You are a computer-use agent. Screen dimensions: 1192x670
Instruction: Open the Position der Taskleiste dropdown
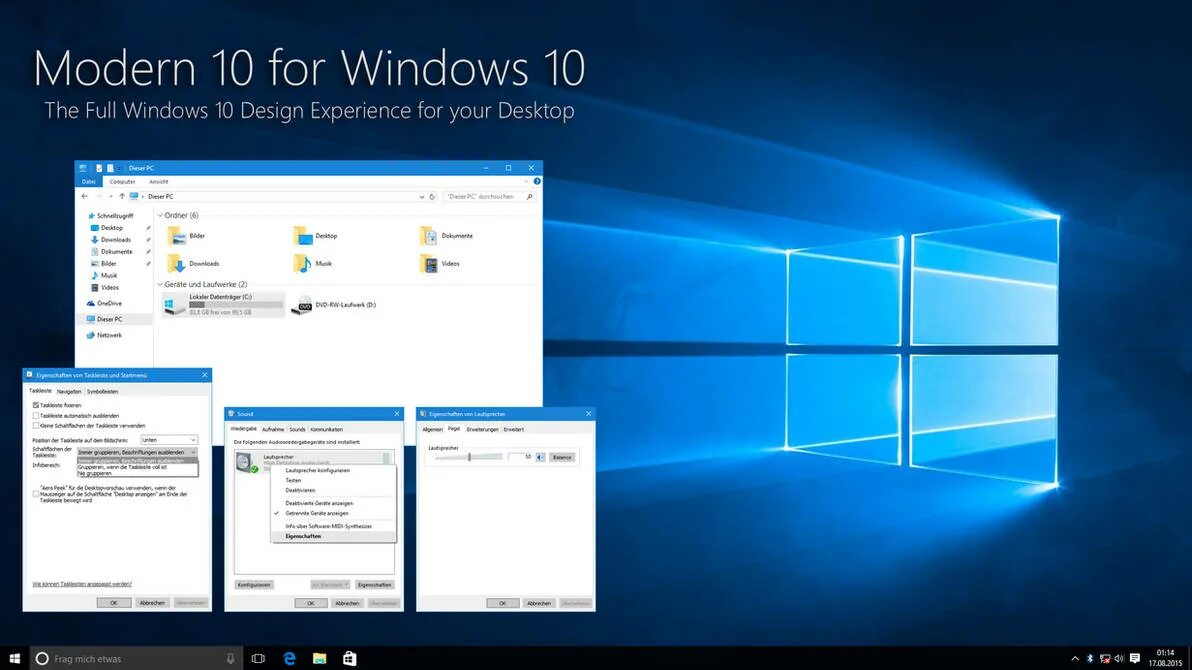(x=169, y=440)
